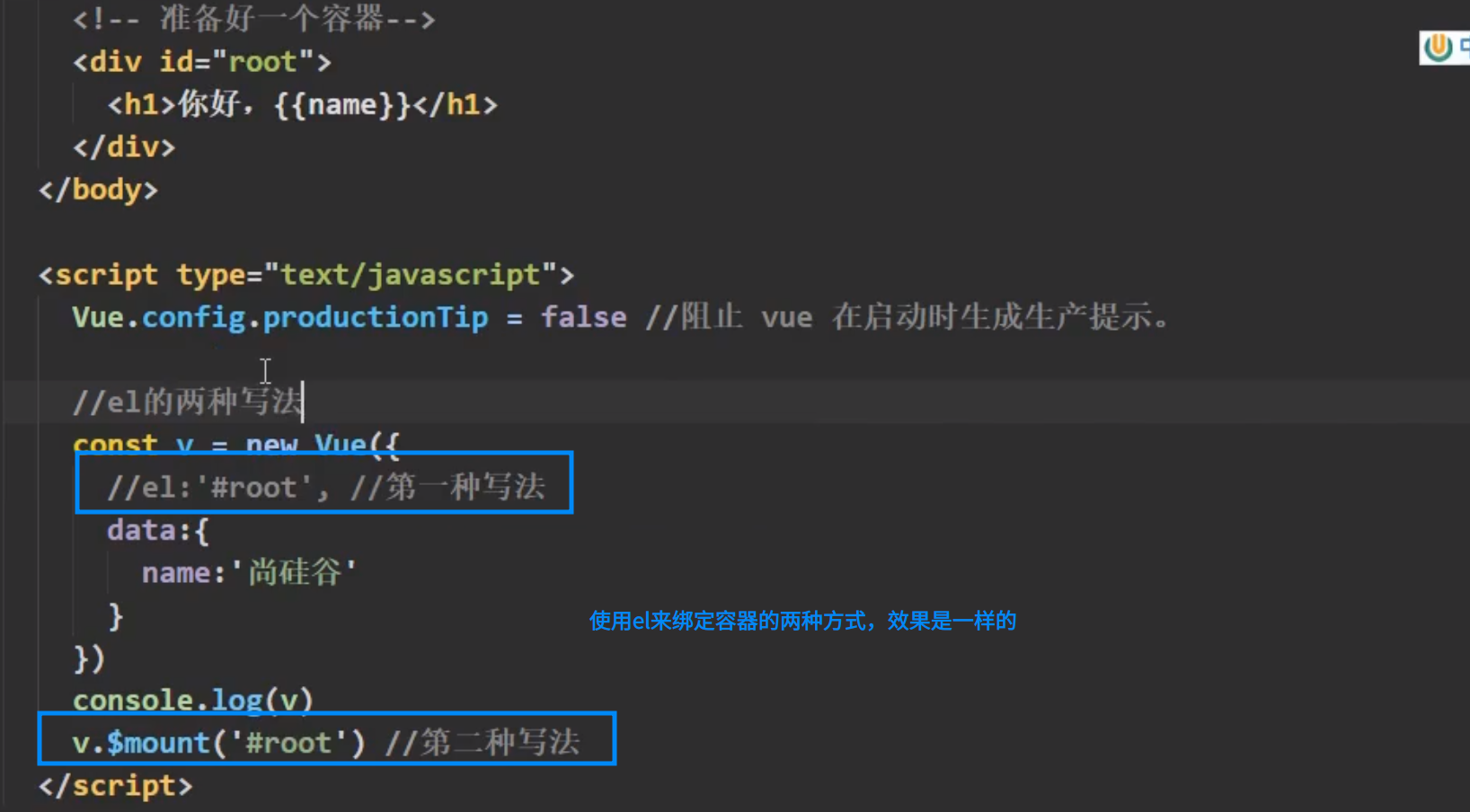The height and width of the screenshot is (812, 1470).
Task: Click the 'data:{' line
Action: tap(158, 530)
